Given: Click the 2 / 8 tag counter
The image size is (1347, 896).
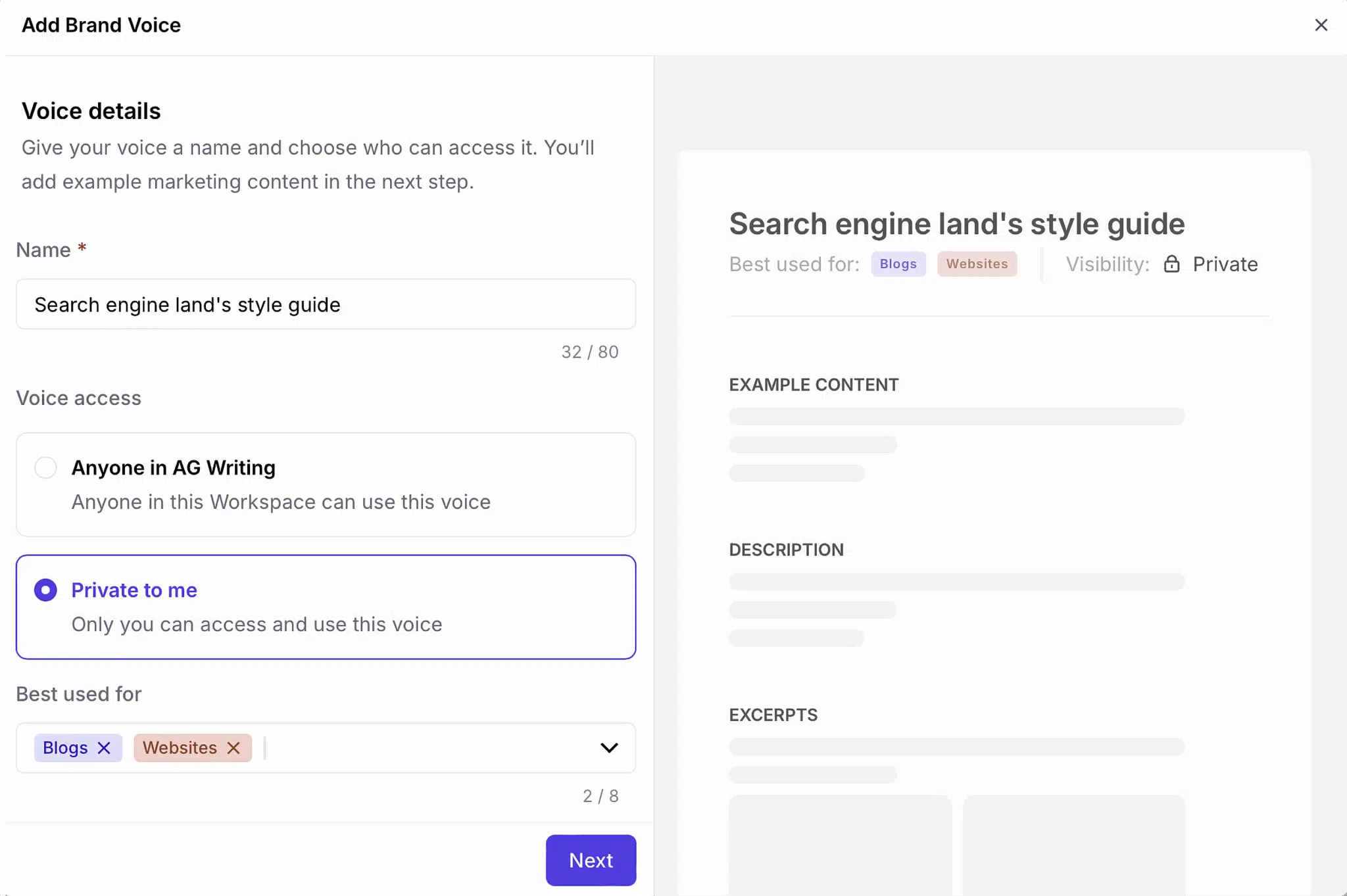Looking at the screenshot, I should [x=600, y=796].
